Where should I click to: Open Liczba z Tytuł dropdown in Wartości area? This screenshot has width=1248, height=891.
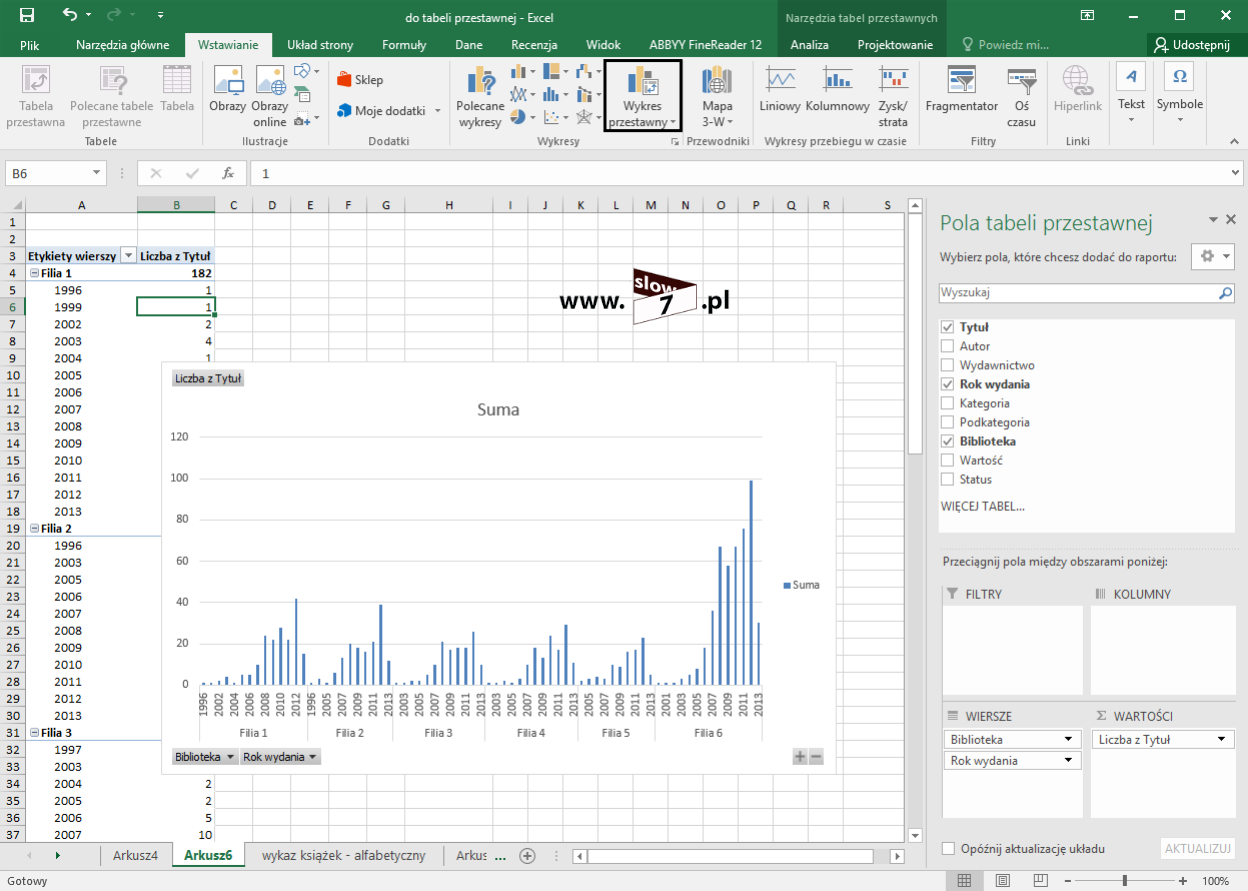pos(1223,740)
